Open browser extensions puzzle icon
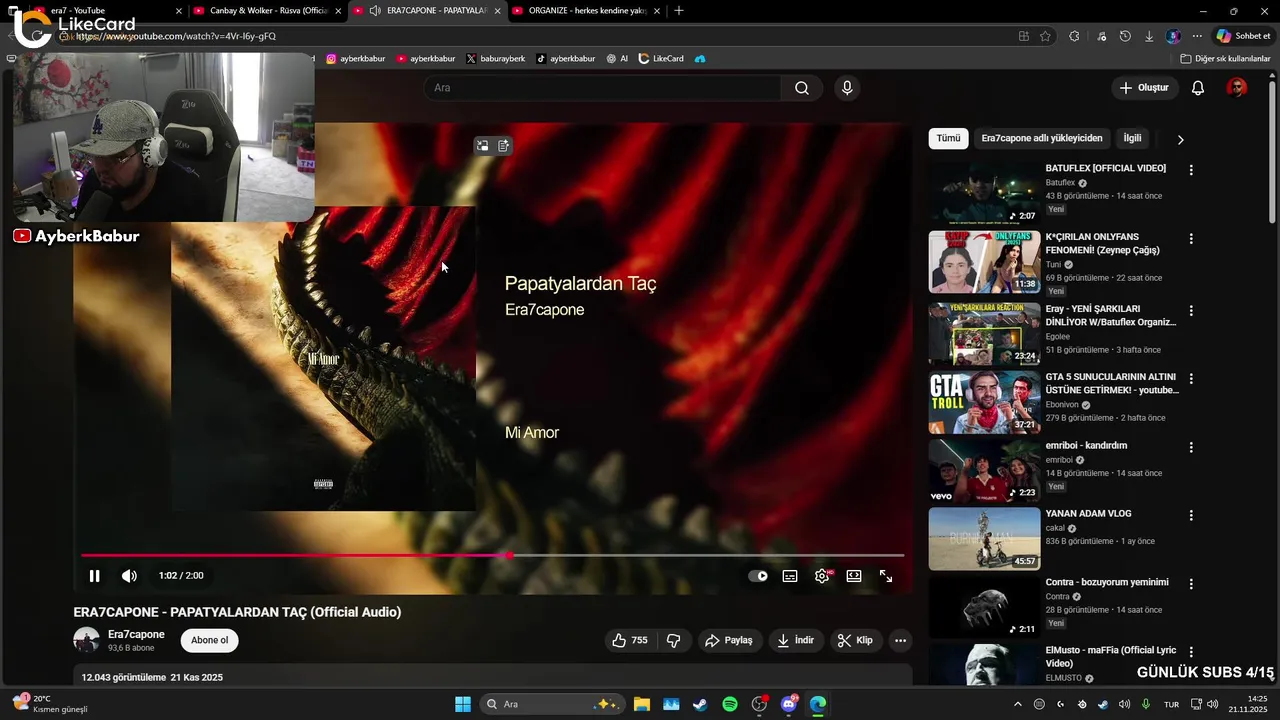Screen dimensions: 1280x720 [x=1074, y=36]
